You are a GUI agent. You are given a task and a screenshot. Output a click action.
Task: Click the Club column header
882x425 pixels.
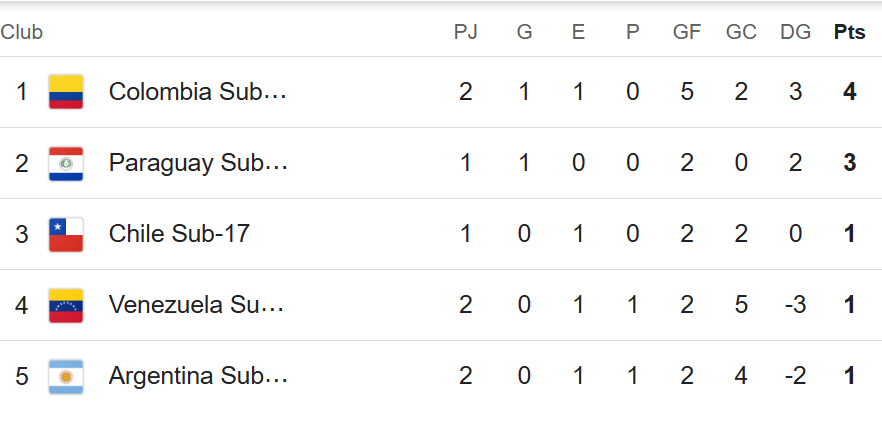point(21,32)
